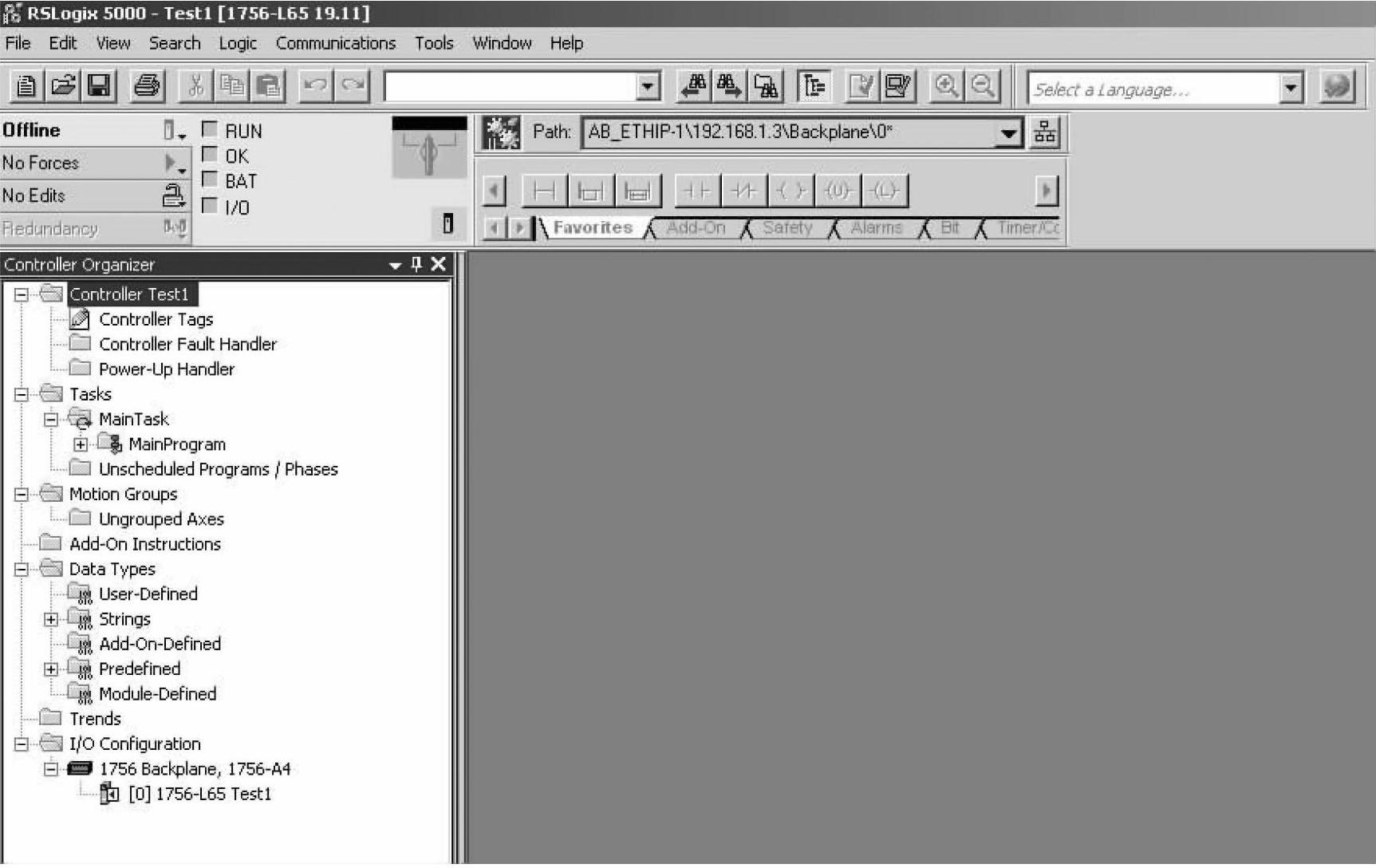1376x868 pixels.
Task: Click the globe icon beside language selector
Action: (1337, 86)
